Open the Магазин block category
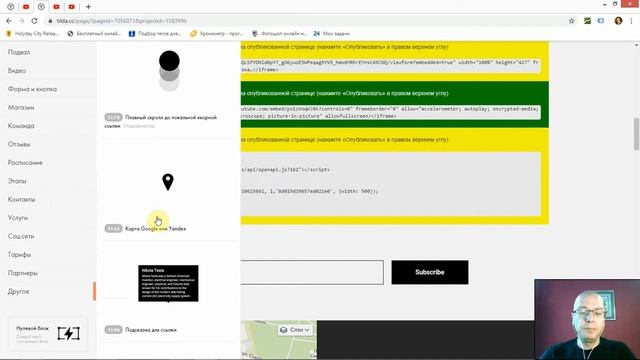 pos(21,107)
